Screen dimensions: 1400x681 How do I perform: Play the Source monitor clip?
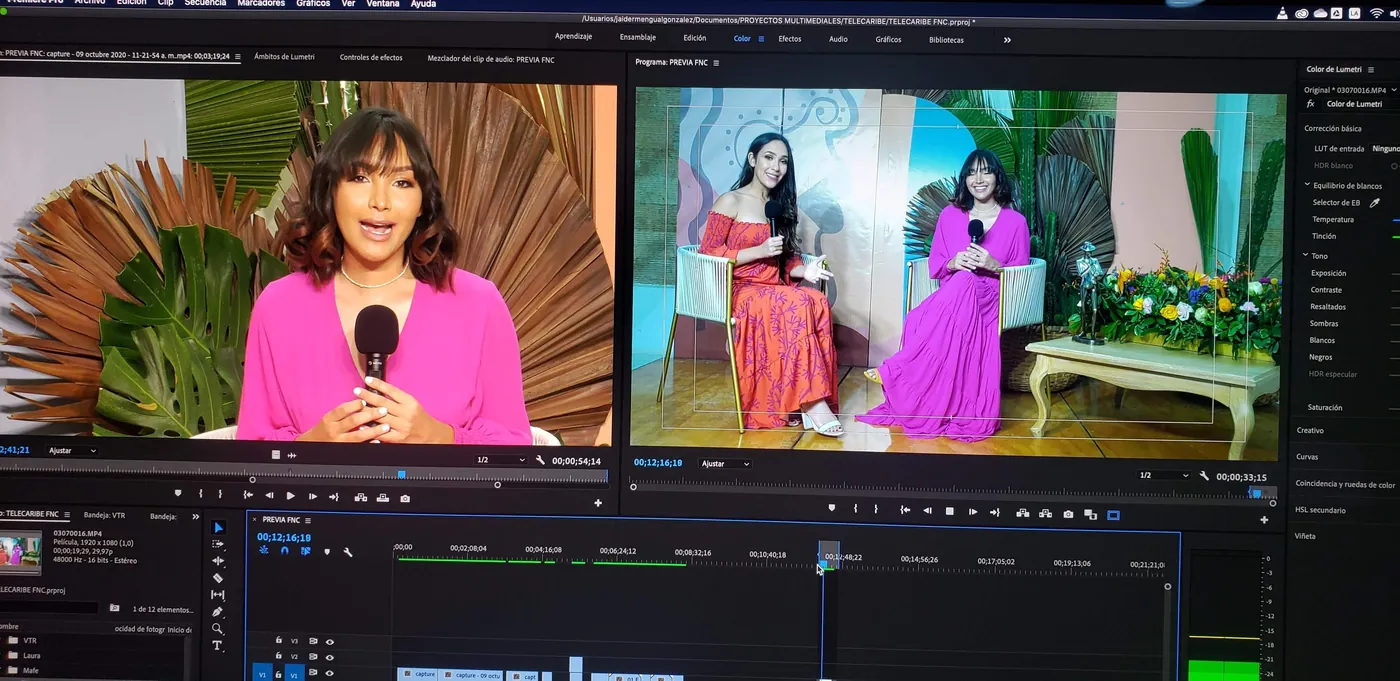291,496
